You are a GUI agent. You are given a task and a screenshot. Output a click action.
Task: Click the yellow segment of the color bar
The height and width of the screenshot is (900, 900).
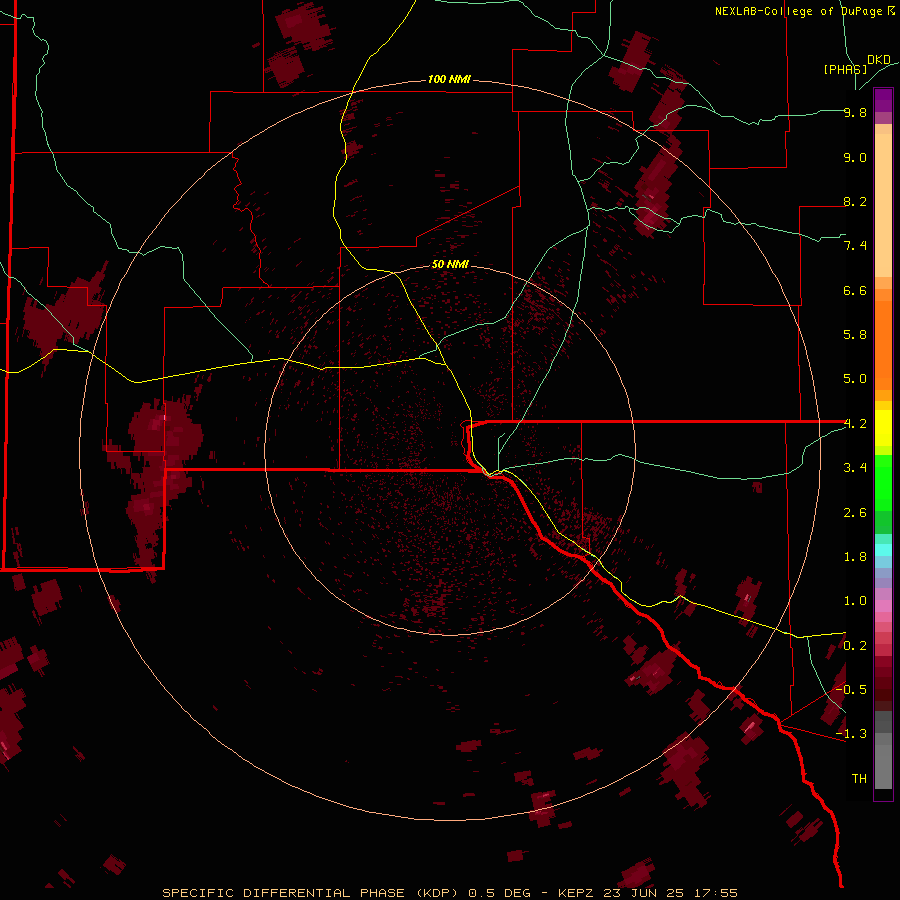tap(883, 428)
